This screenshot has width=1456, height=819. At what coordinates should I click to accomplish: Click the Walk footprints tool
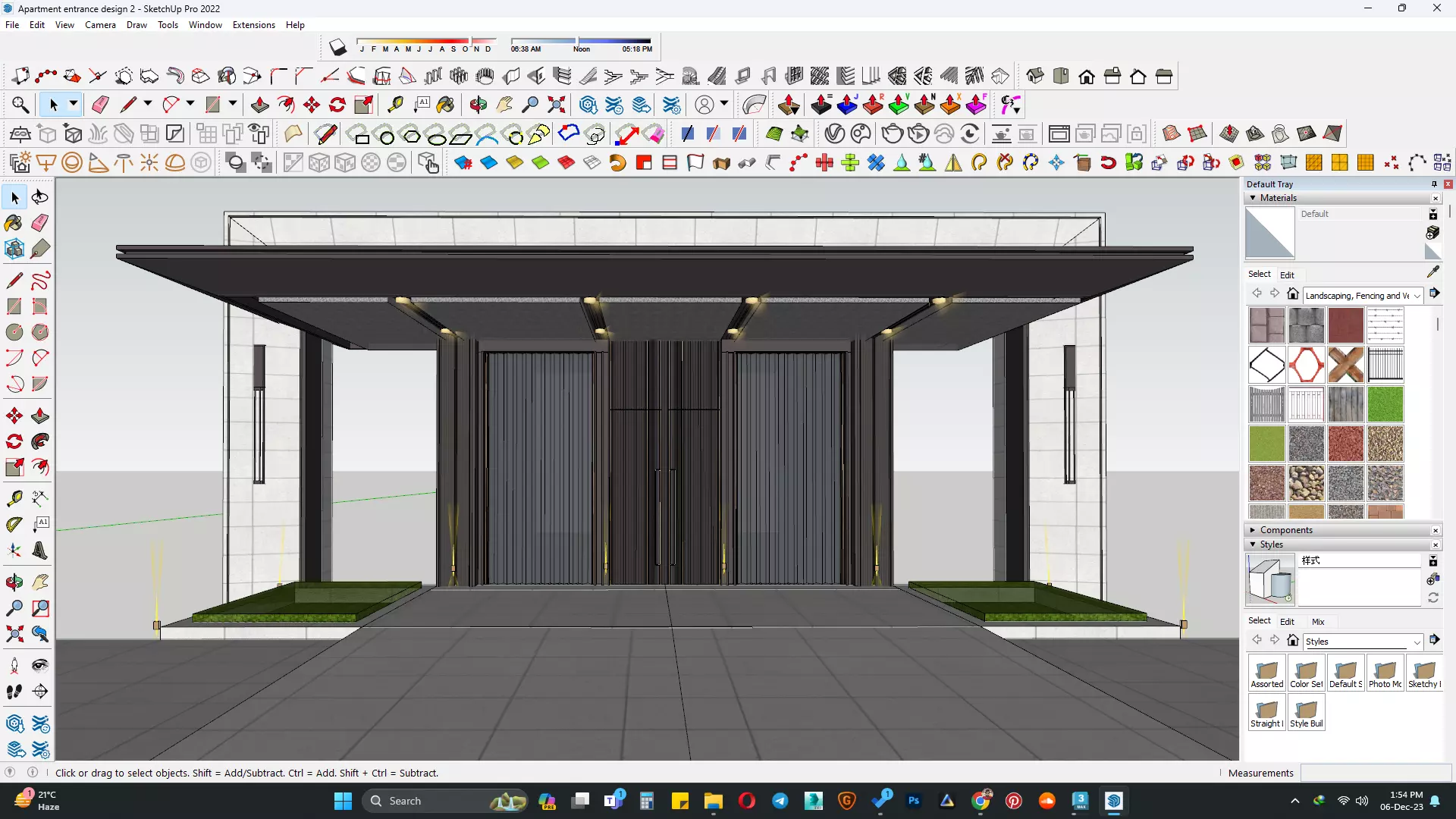[14, 692]
